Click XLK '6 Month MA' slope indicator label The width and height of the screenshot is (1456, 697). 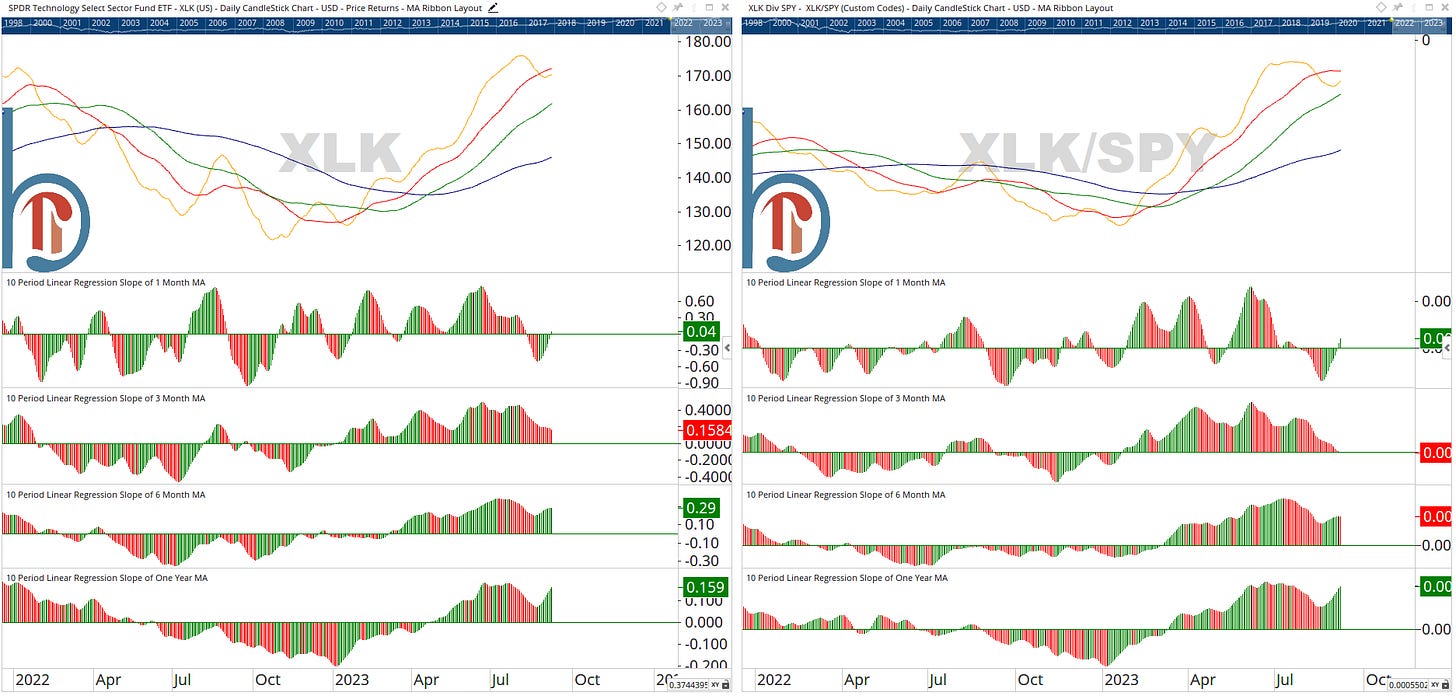pyautogui.click(x=105, y=495)
